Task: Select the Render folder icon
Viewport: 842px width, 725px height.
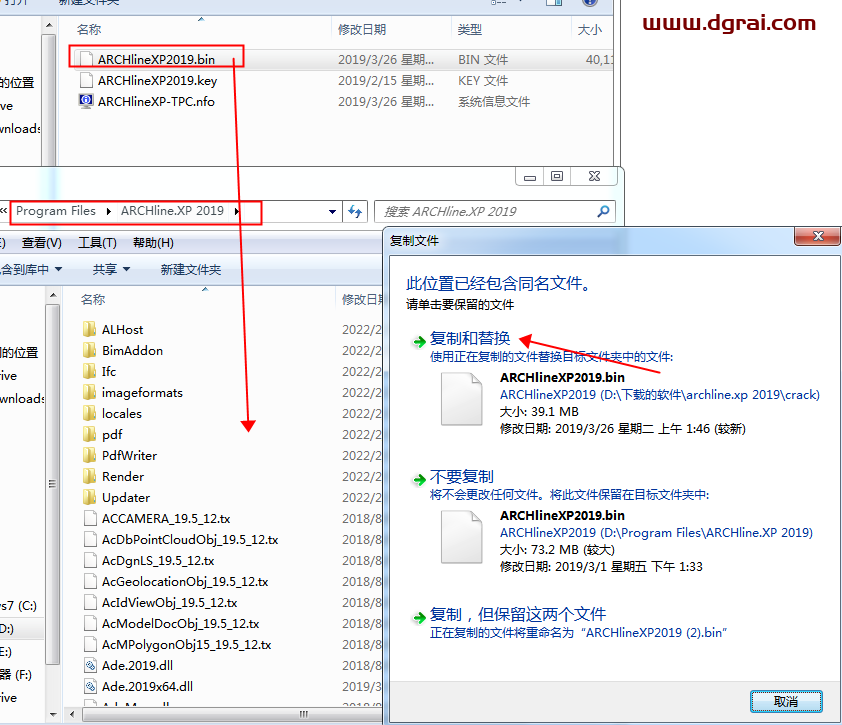Action: coord(90,476)
